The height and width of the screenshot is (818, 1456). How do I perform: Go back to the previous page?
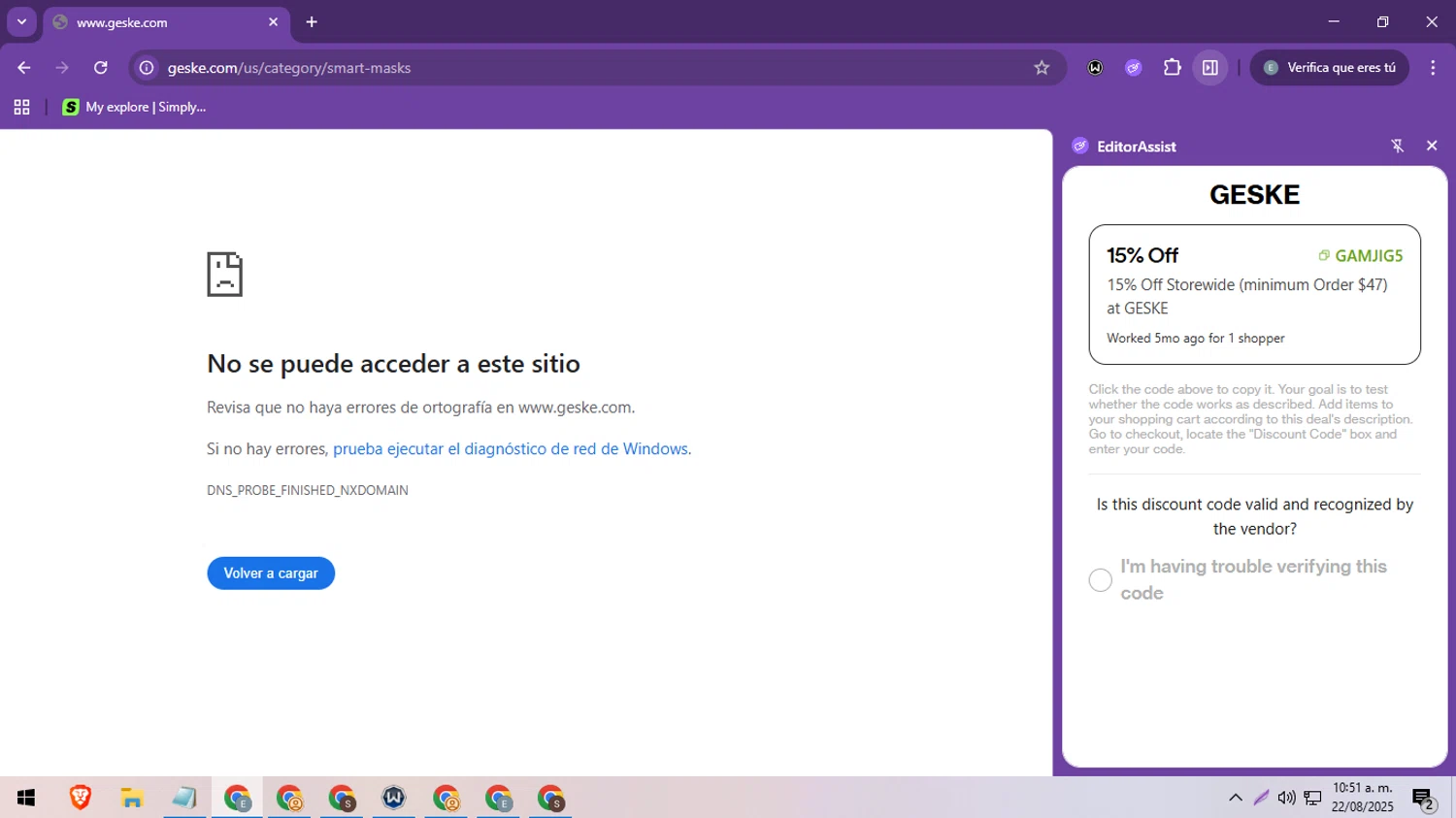tap(23, 68)
